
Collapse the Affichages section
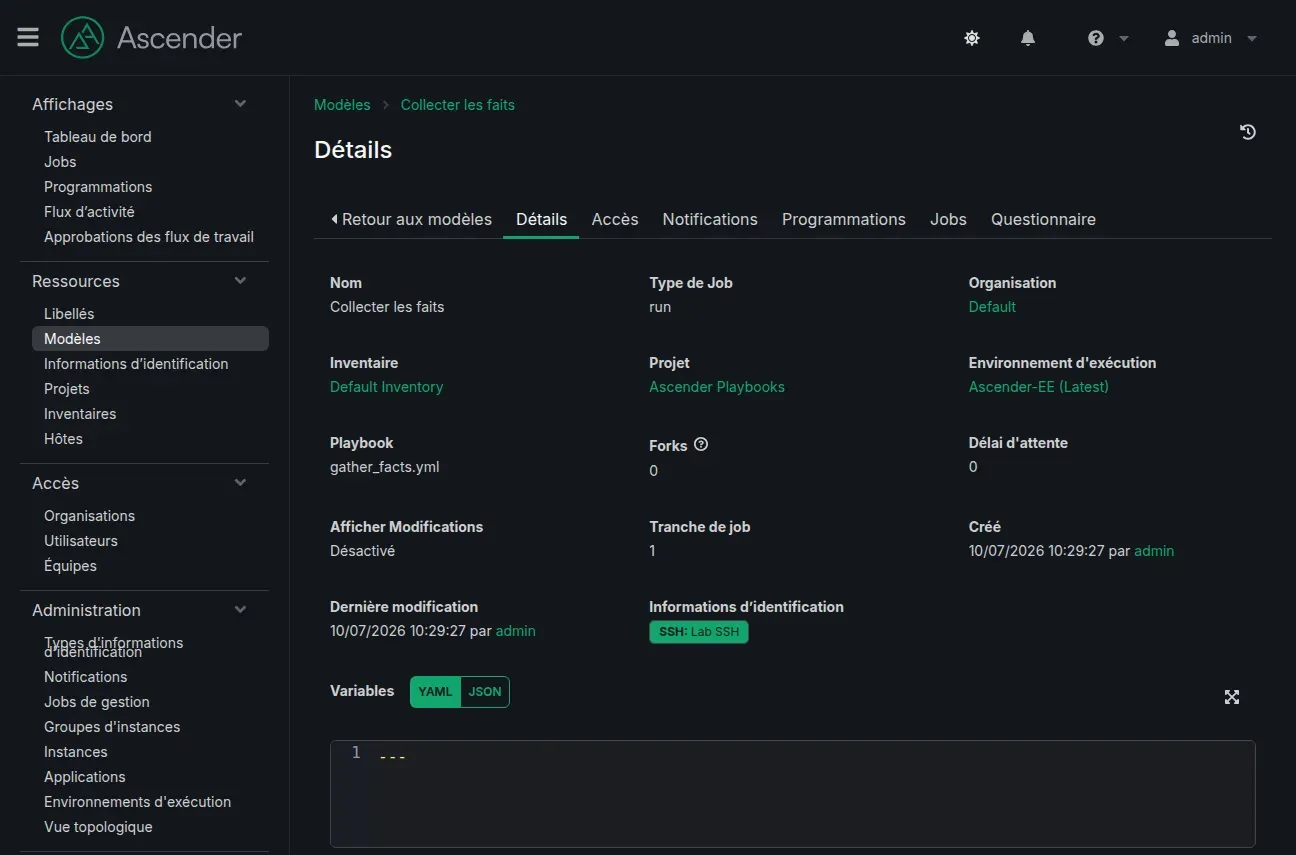pyautogui.click(x=240, y=104)
